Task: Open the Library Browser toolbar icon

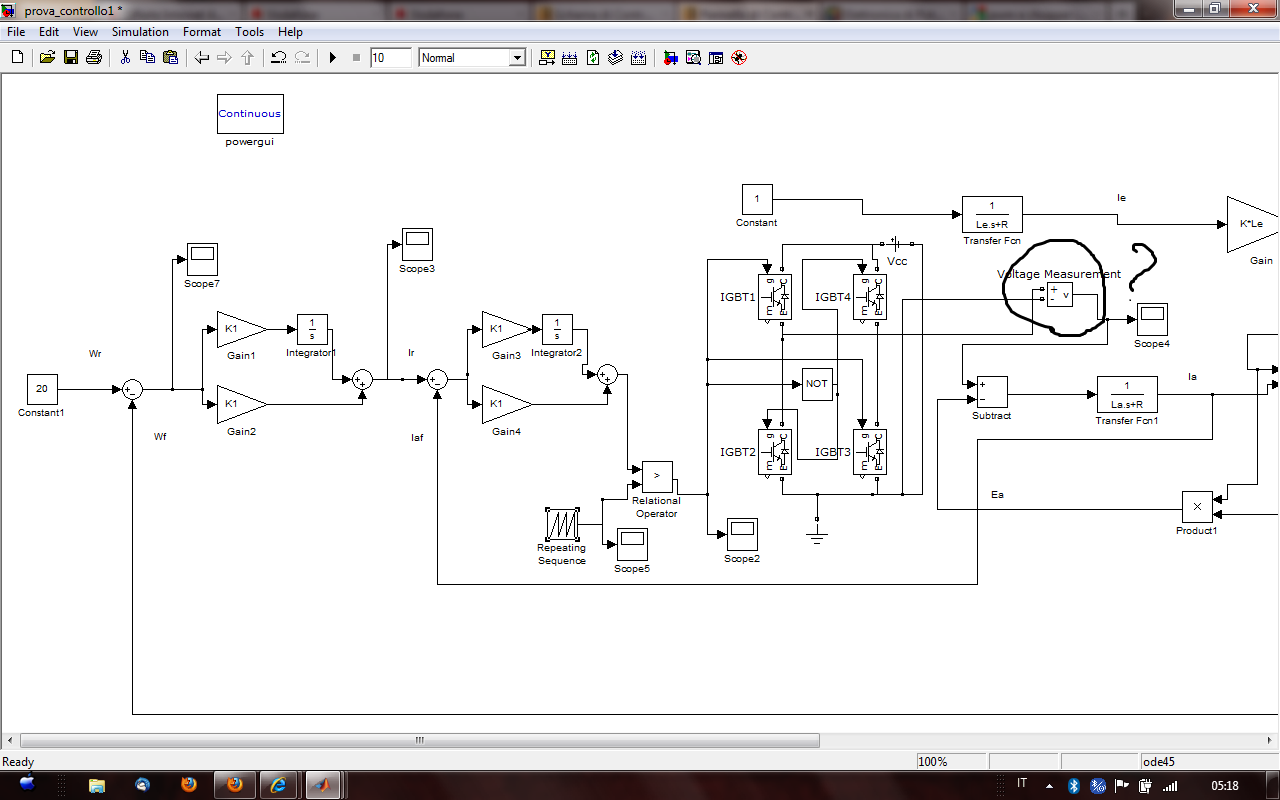Action: click(x=670, y=58)
